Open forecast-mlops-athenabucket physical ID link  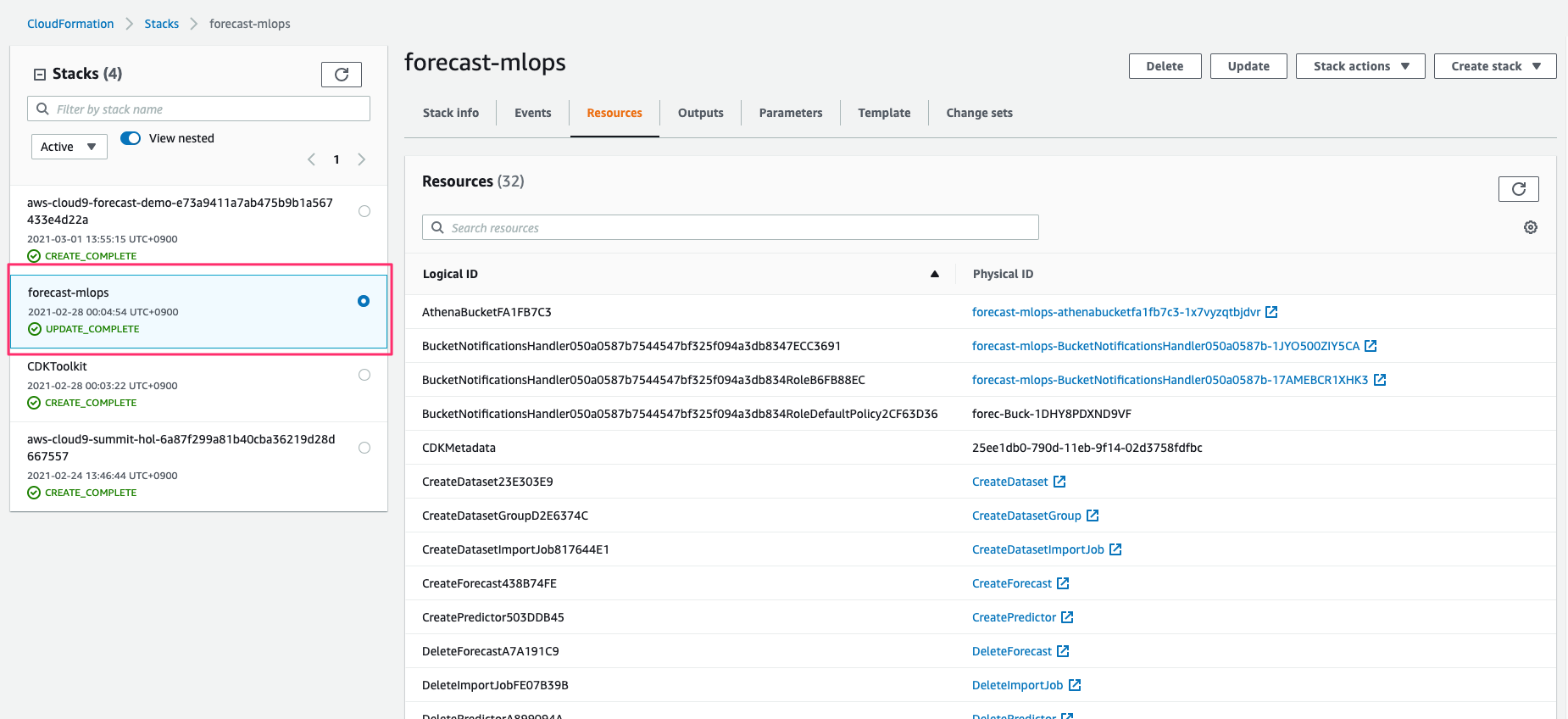pos(1116,312)
